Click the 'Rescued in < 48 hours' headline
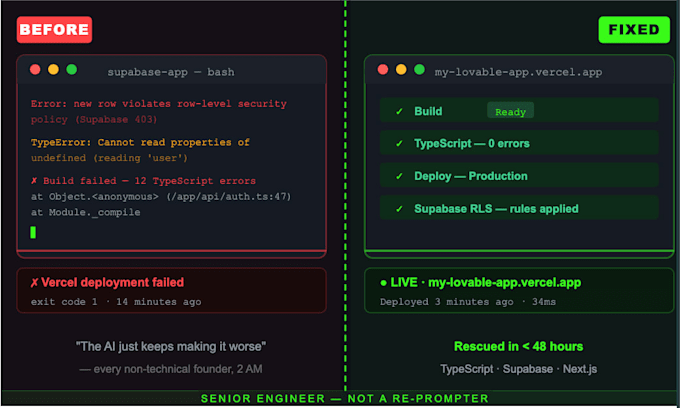 pyautogui.click(x=518, y=346)
